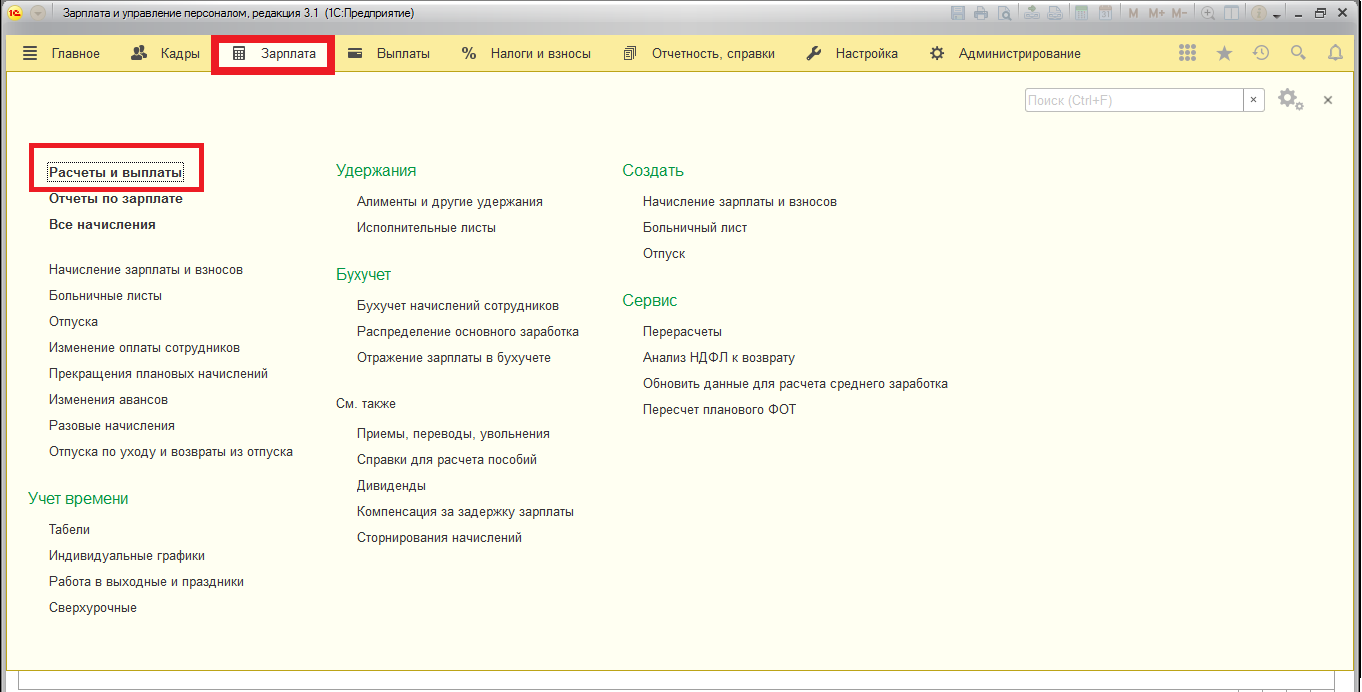Clear the search field with the x button
Viewport: 1362px width, 692px height.
point(1254,100)
